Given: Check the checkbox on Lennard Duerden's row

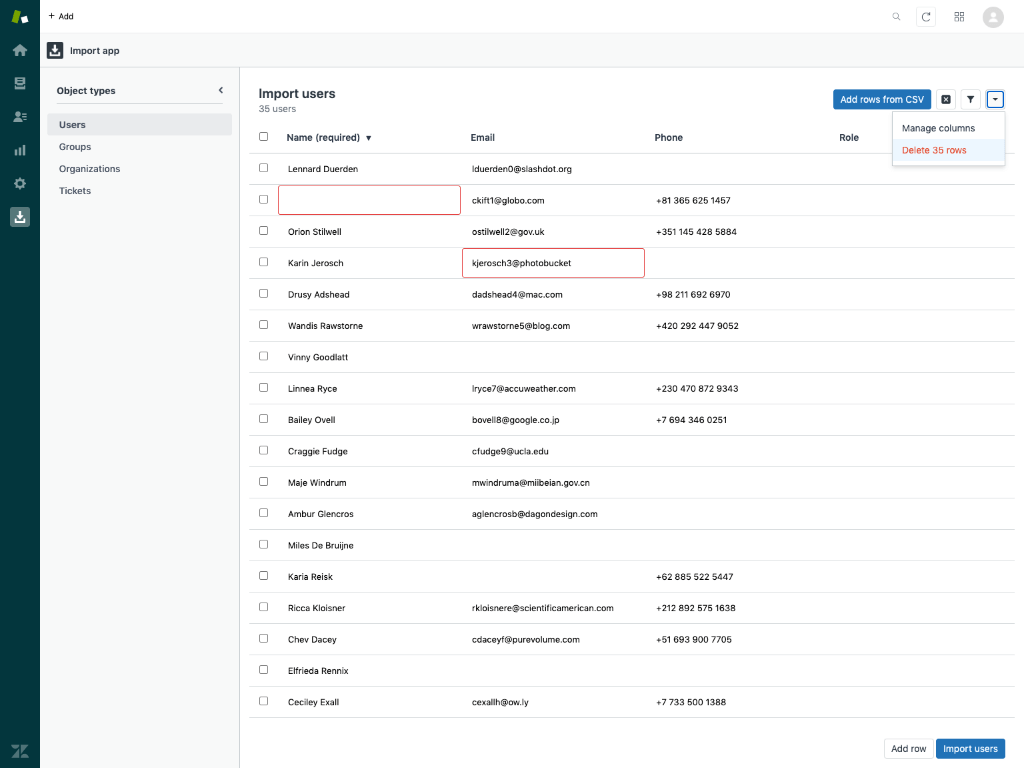Looking at the screenshot, I should pyautogui.click(x=263, y=168).
